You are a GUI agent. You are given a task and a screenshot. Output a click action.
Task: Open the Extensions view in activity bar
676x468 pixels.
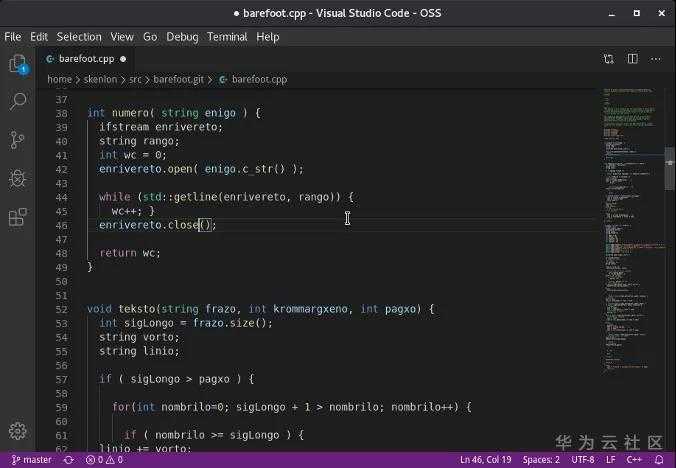tap(18, 216)
